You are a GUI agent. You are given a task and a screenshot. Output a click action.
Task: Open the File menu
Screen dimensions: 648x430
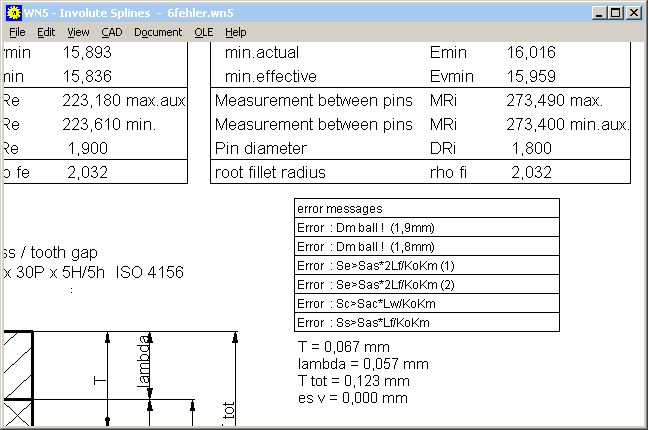pyautogui.click(x=17, y=32)
